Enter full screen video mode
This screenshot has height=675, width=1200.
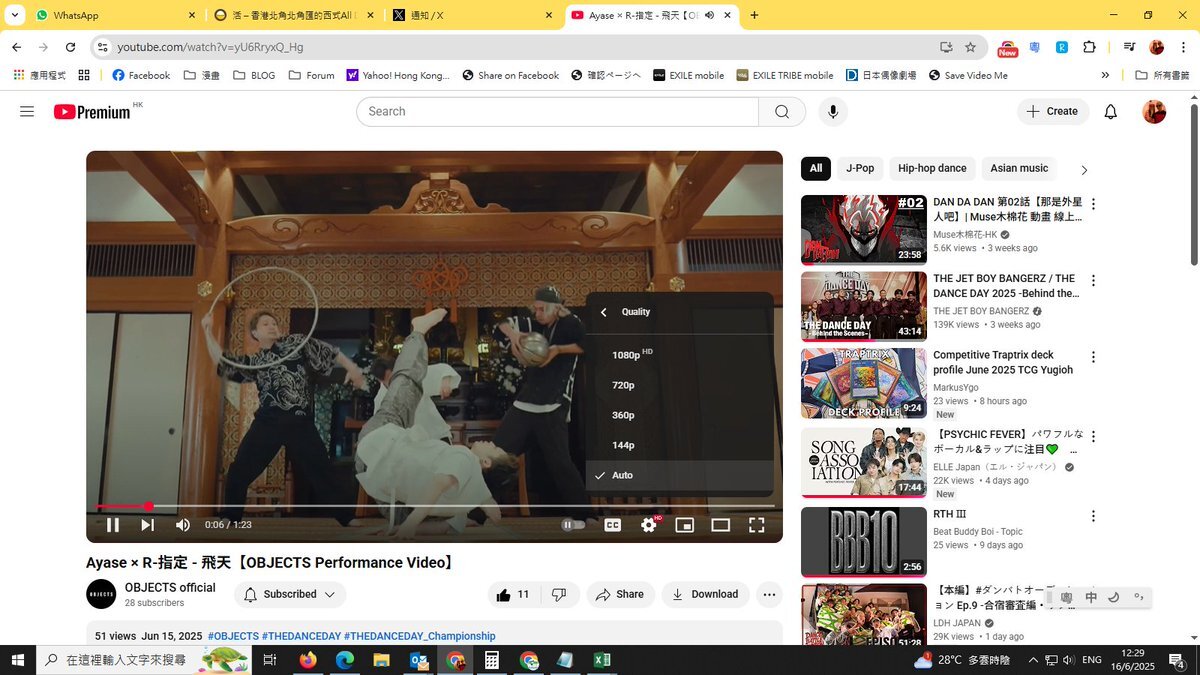pos(757,525)
